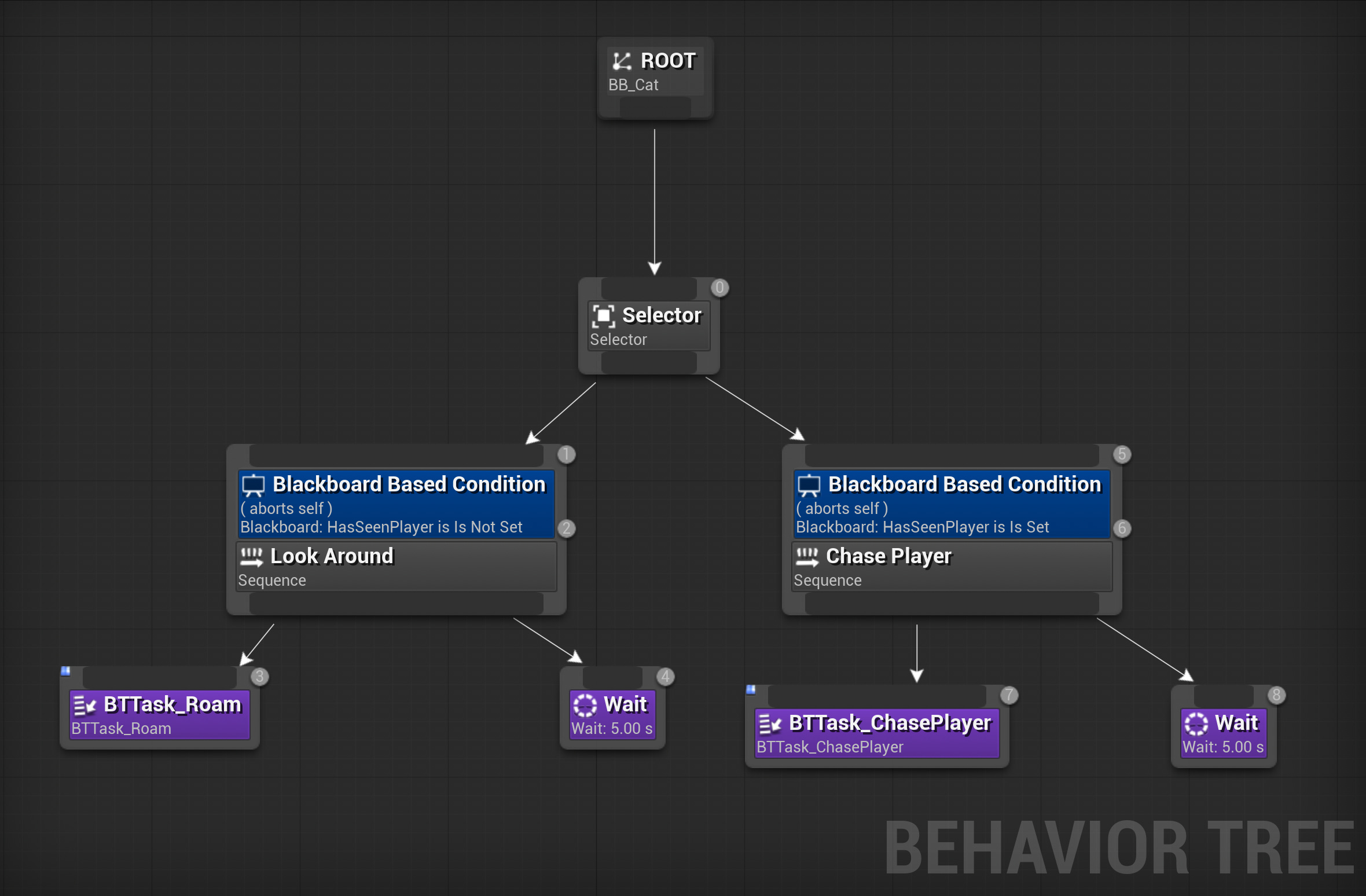Viewport: 1366px width, 896px height.
Task: Click the blue blueprint marker on BTTask_Roam
Action: [66, 671]
